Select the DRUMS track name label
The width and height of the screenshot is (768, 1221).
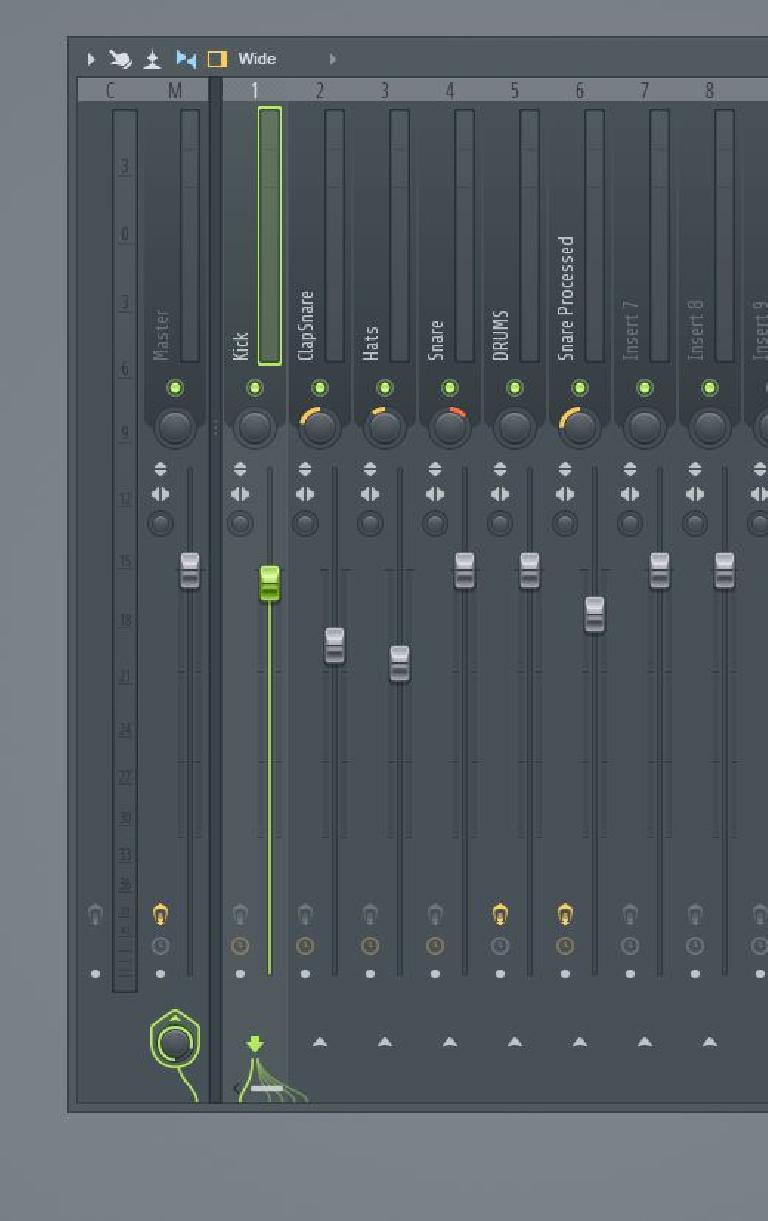coord(501,335)
